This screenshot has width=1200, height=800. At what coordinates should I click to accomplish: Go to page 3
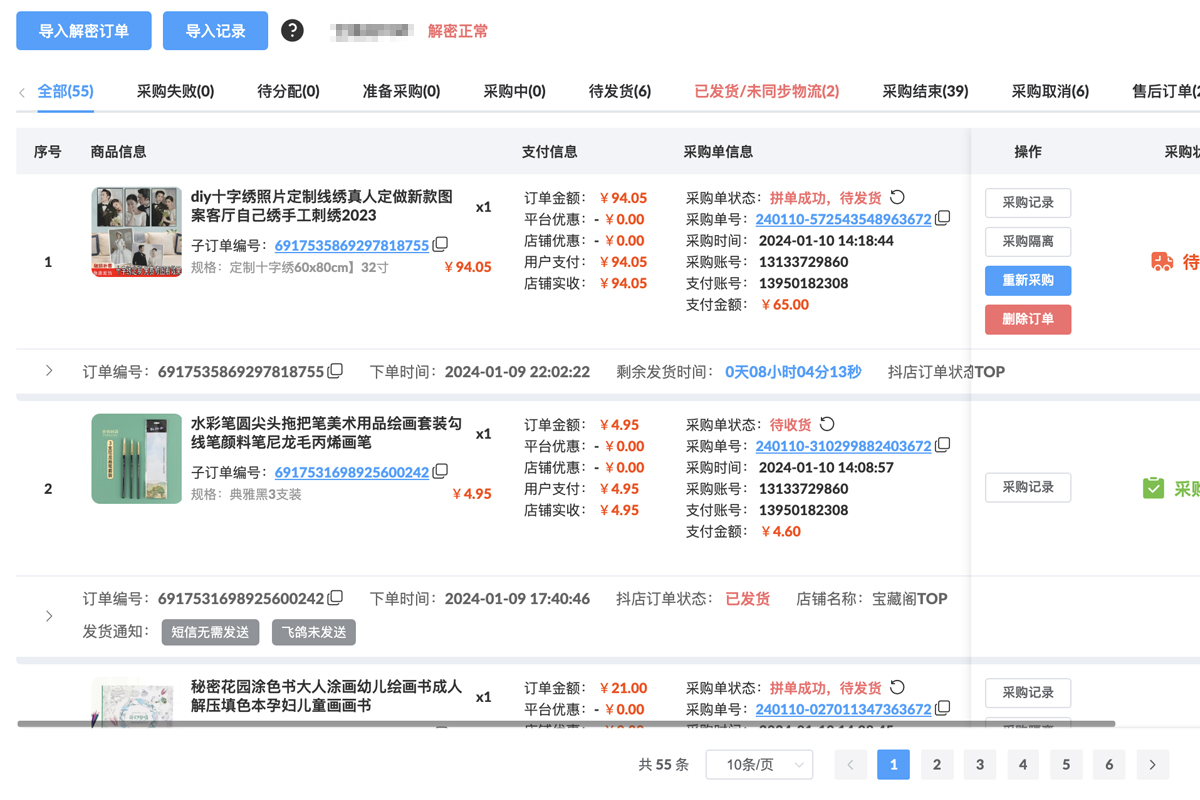pos(979,765)
